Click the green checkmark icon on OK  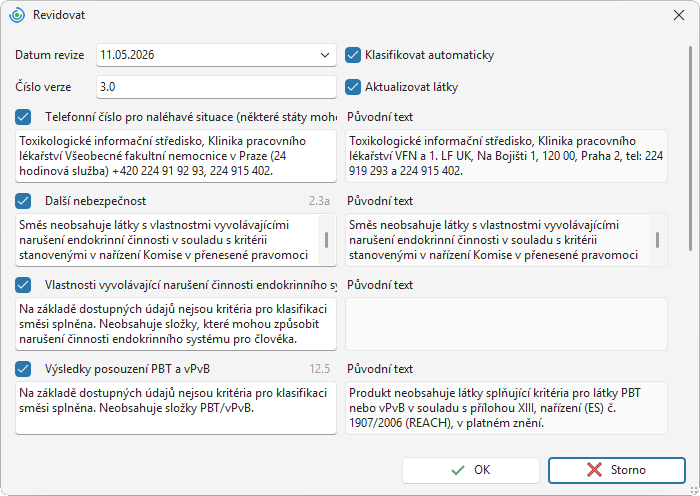tap(458, 470)
